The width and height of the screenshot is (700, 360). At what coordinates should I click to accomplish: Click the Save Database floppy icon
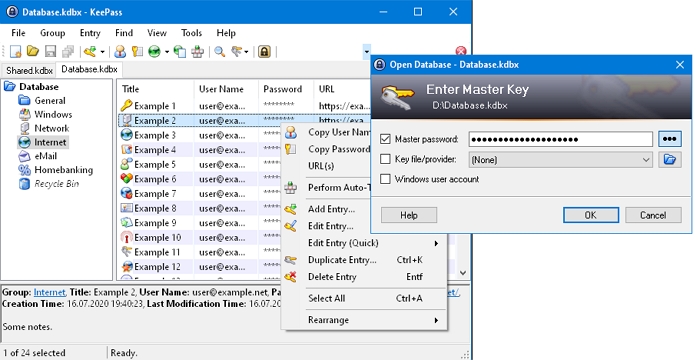[50, 51]
